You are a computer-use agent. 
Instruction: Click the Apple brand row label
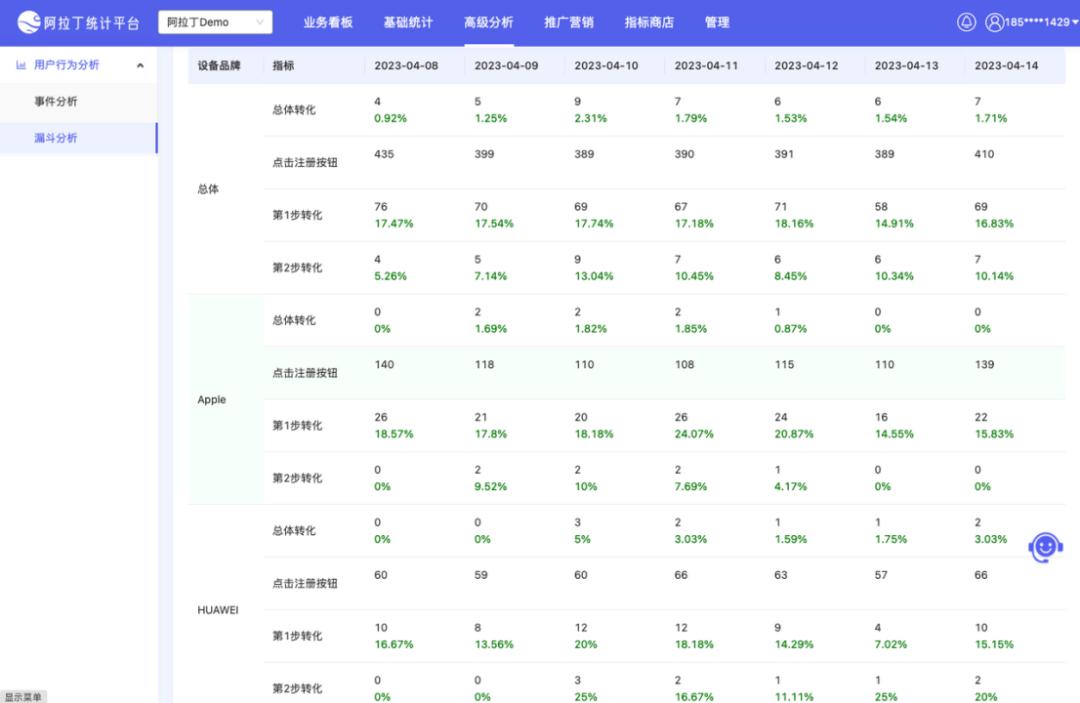[211, 399]
